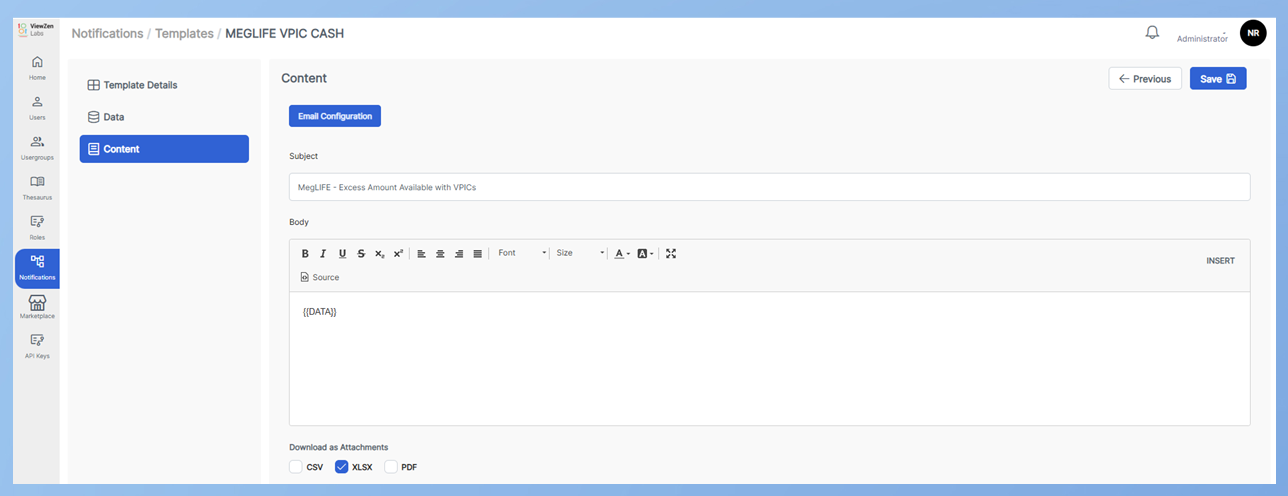Apply italic formatting in editor toolbar
Viewport: 1288px width, 496px height.
(323, 254)
